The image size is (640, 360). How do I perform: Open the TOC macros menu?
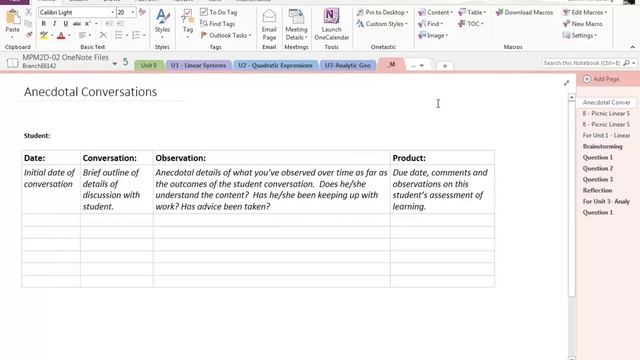coord(471,24)
